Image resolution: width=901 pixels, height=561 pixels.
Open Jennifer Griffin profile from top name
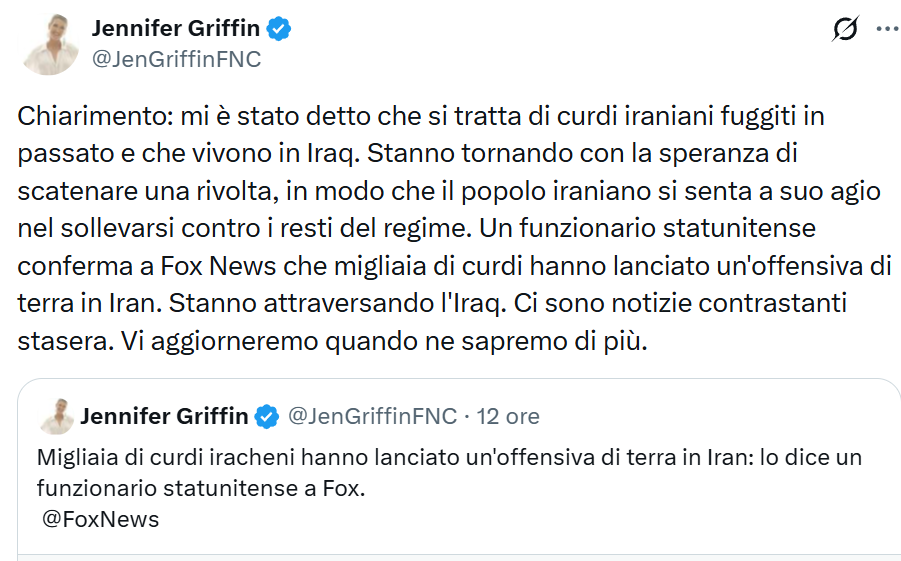point(176,29)
